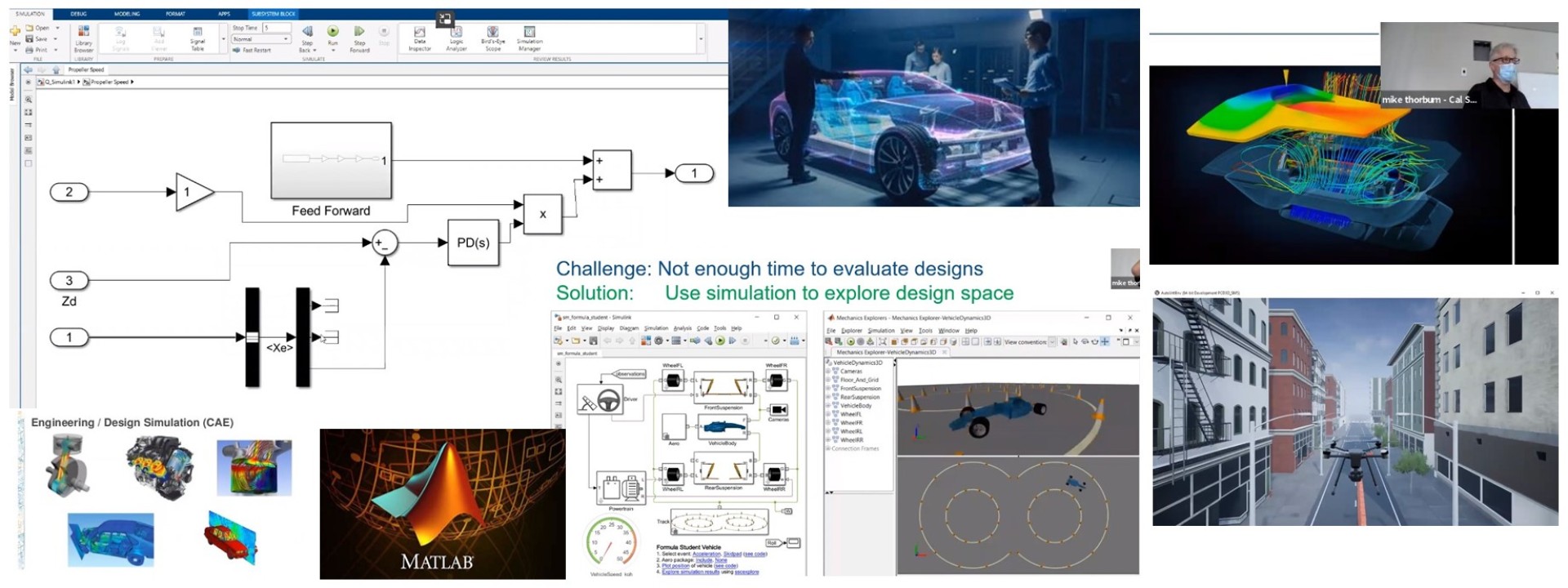Expand the Review Results gallery arrow
1568x588 pixels.
pyautogui.click(x=700, y=38)
